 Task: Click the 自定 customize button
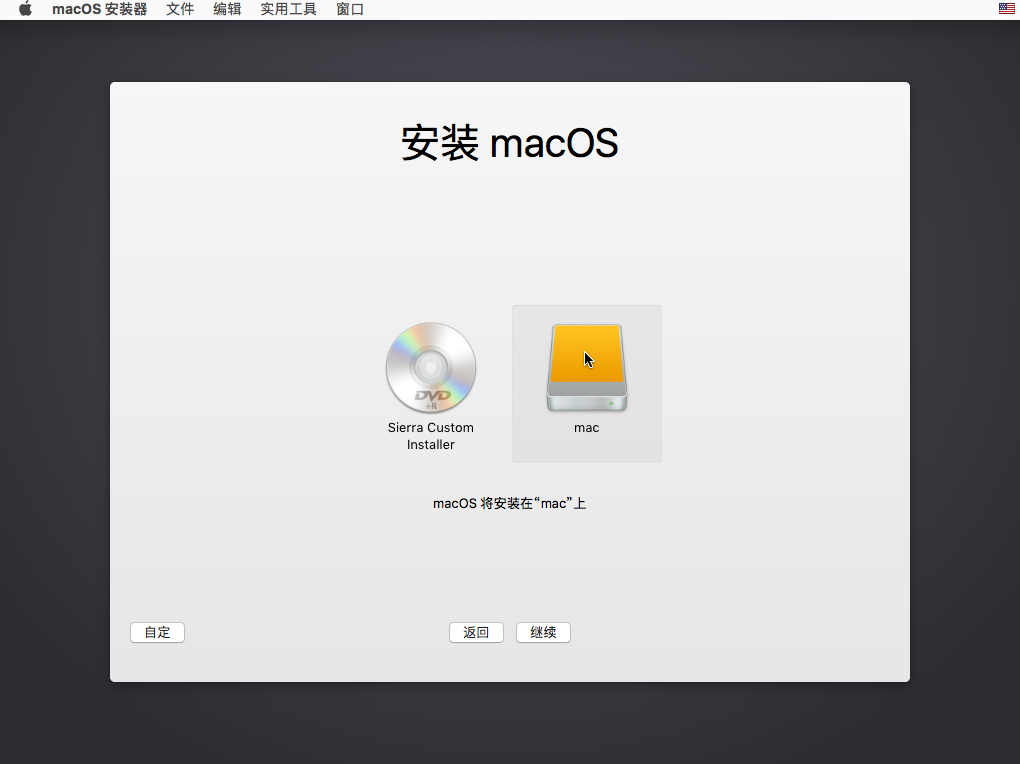(x=157, y=633)
